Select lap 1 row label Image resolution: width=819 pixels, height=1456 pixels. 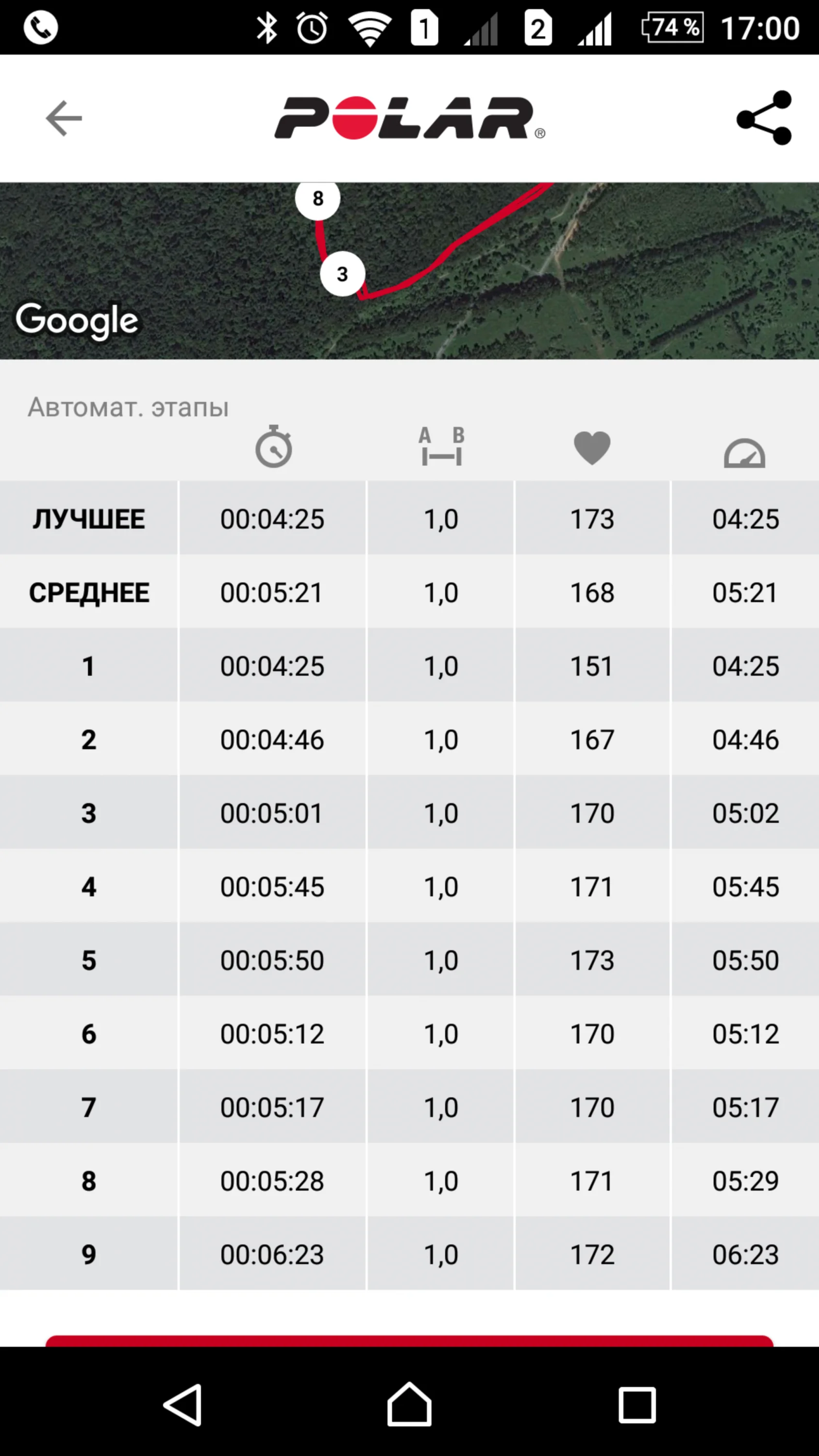click(89, 666)
